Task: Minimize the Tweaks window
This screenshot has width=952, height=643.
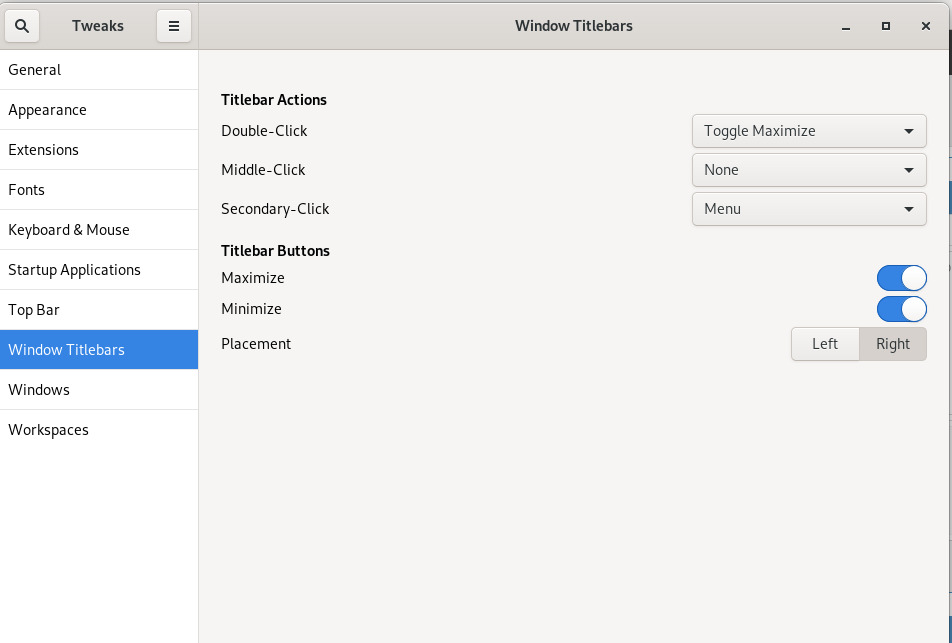Action: (846, 26)
